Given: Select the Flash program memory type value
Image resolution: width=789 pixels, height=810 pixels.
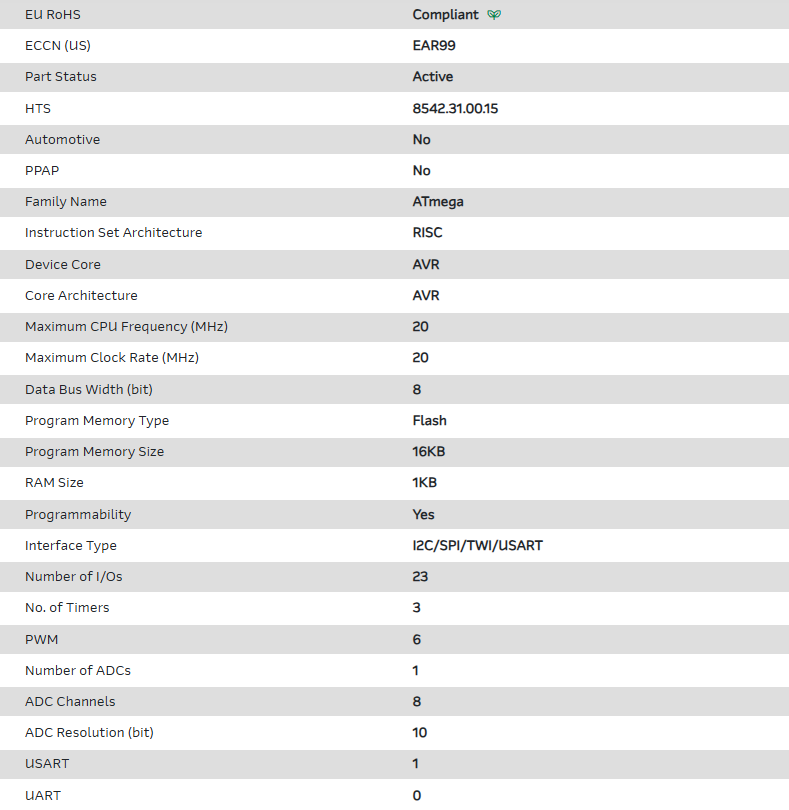Looking at the screenshot, I should click(429, 421).
